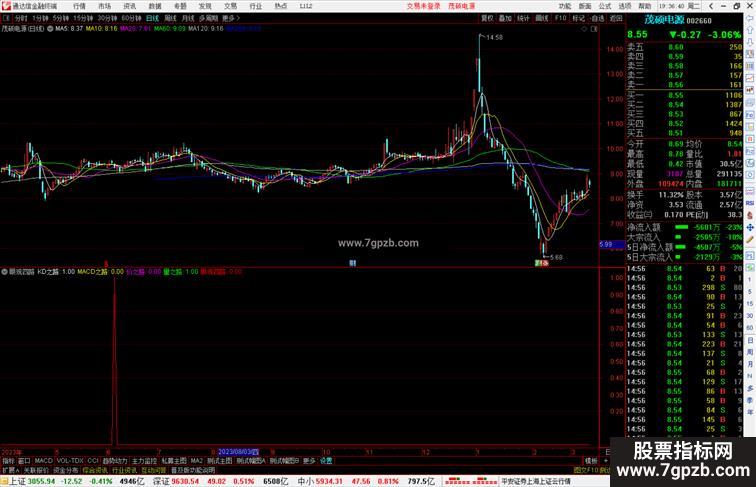Click the toggle icon left of 分时
The width and height of the screenshot is (756, 487).
tap(6, 18)
